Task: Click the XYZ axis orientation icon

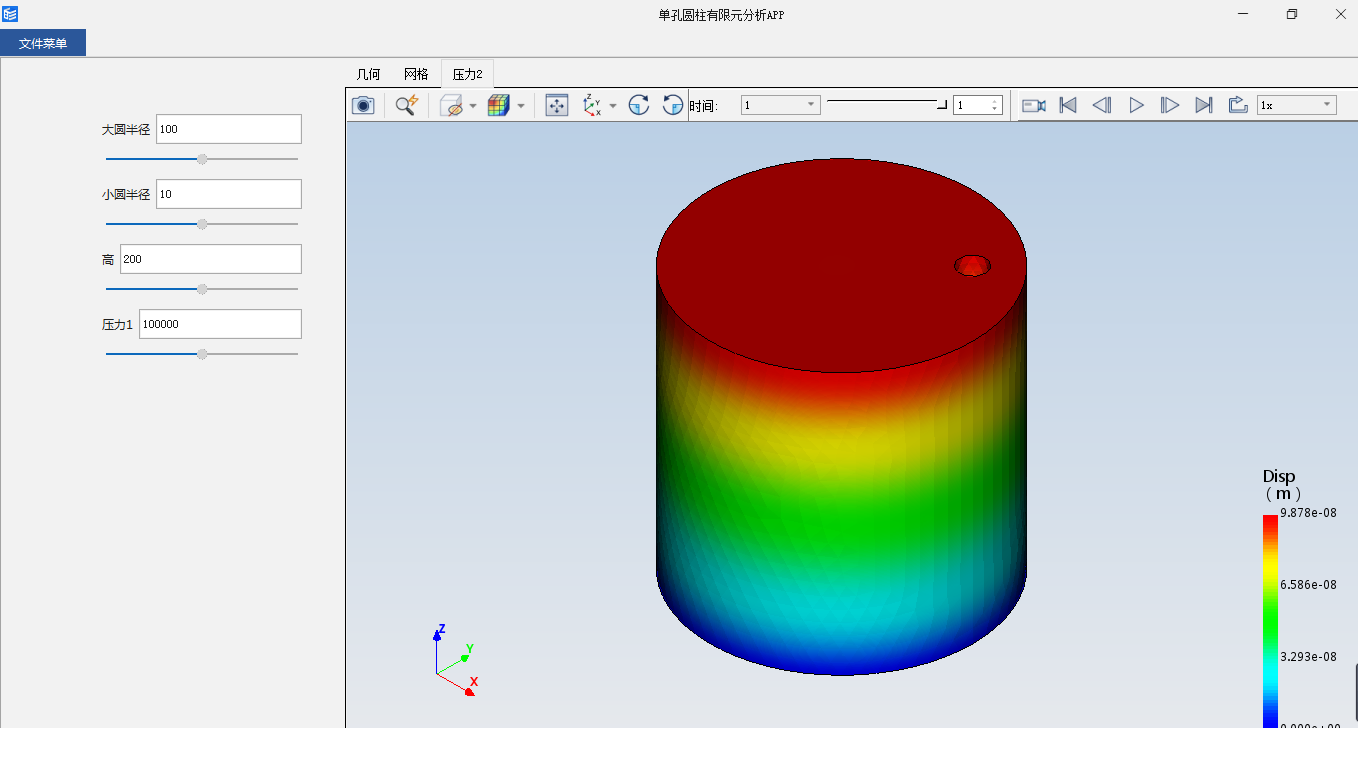Action: tap(592, 105)
